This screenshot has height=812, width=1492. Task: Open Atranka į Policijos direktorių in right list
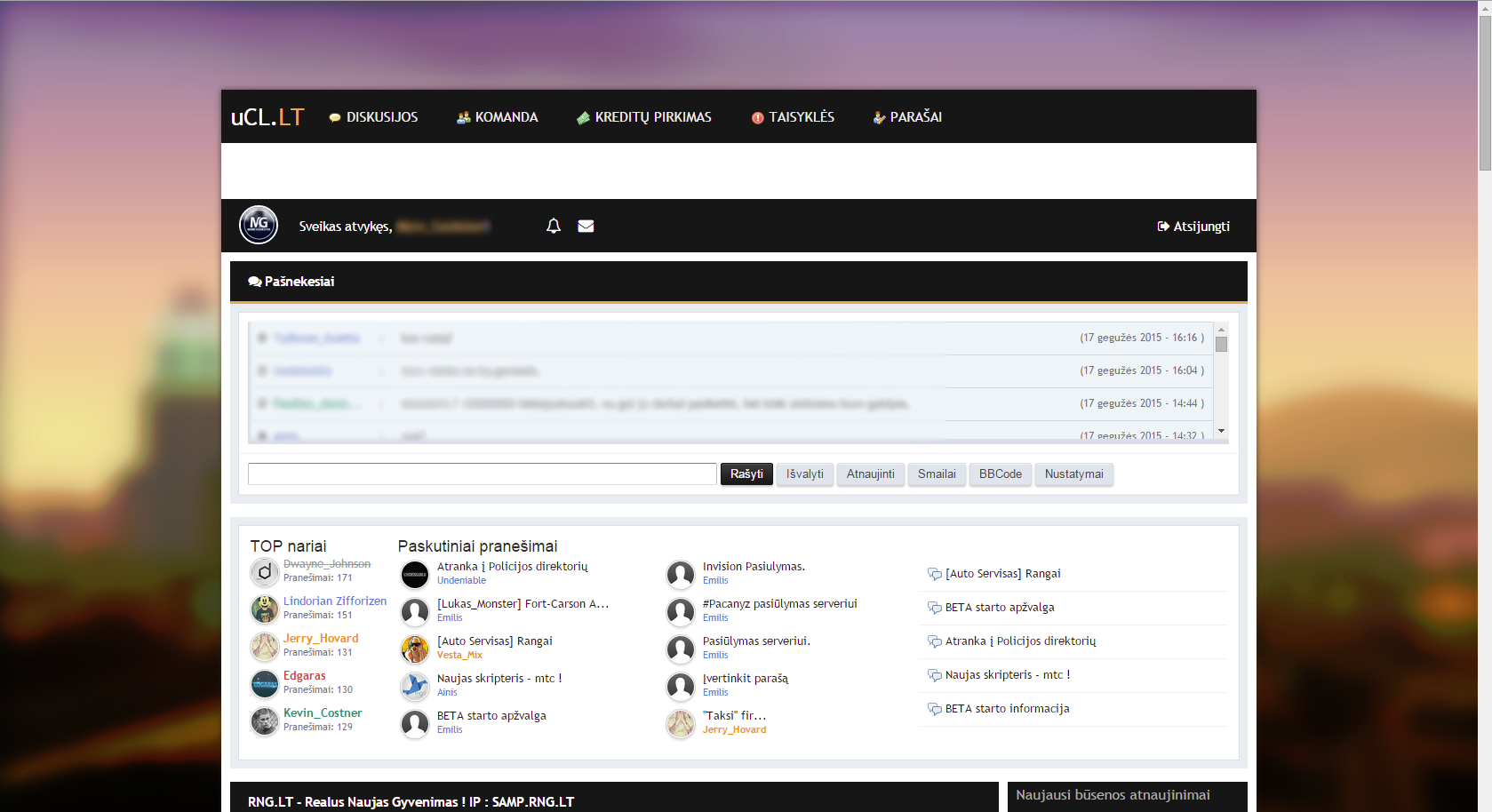[1021, 641]
